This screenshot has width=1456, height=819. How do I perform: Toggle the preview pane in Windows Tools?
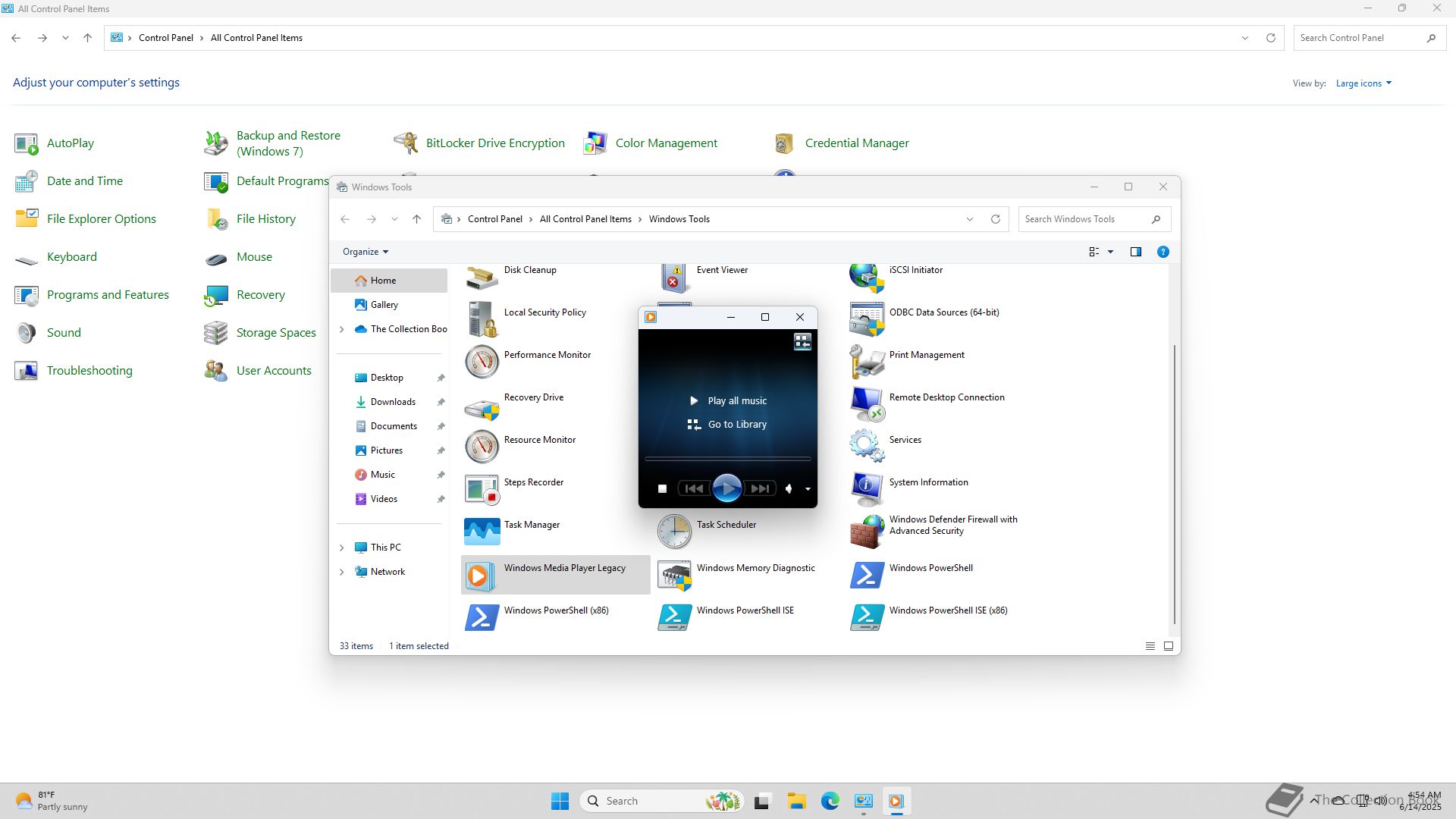1135,252
